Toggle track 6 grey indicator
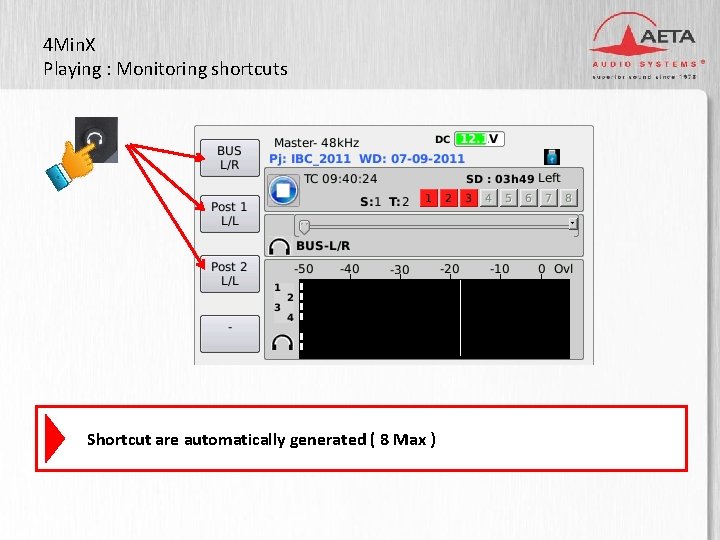This screenshot has width=720, height=540. tap(528, 198)
